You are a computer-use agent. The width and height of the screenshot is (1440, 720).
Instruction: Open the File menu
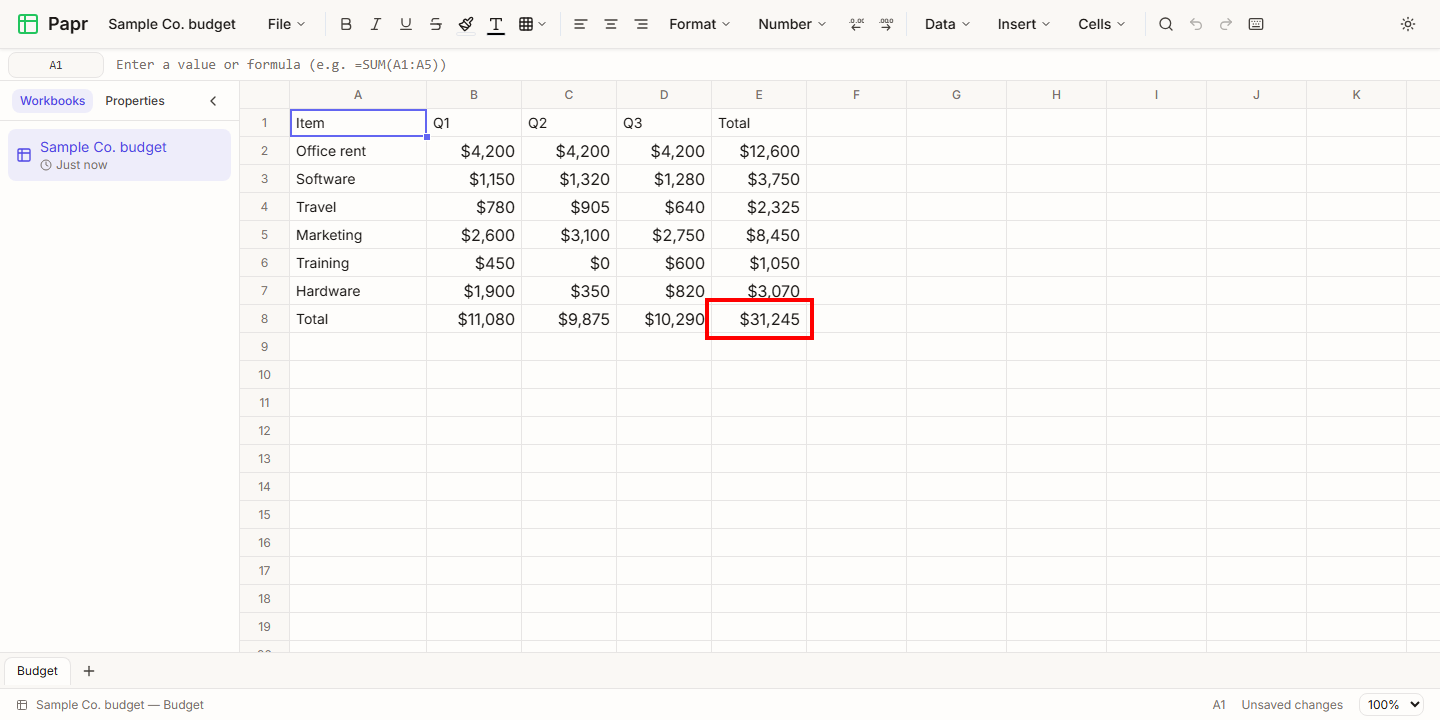click(287, 24)
